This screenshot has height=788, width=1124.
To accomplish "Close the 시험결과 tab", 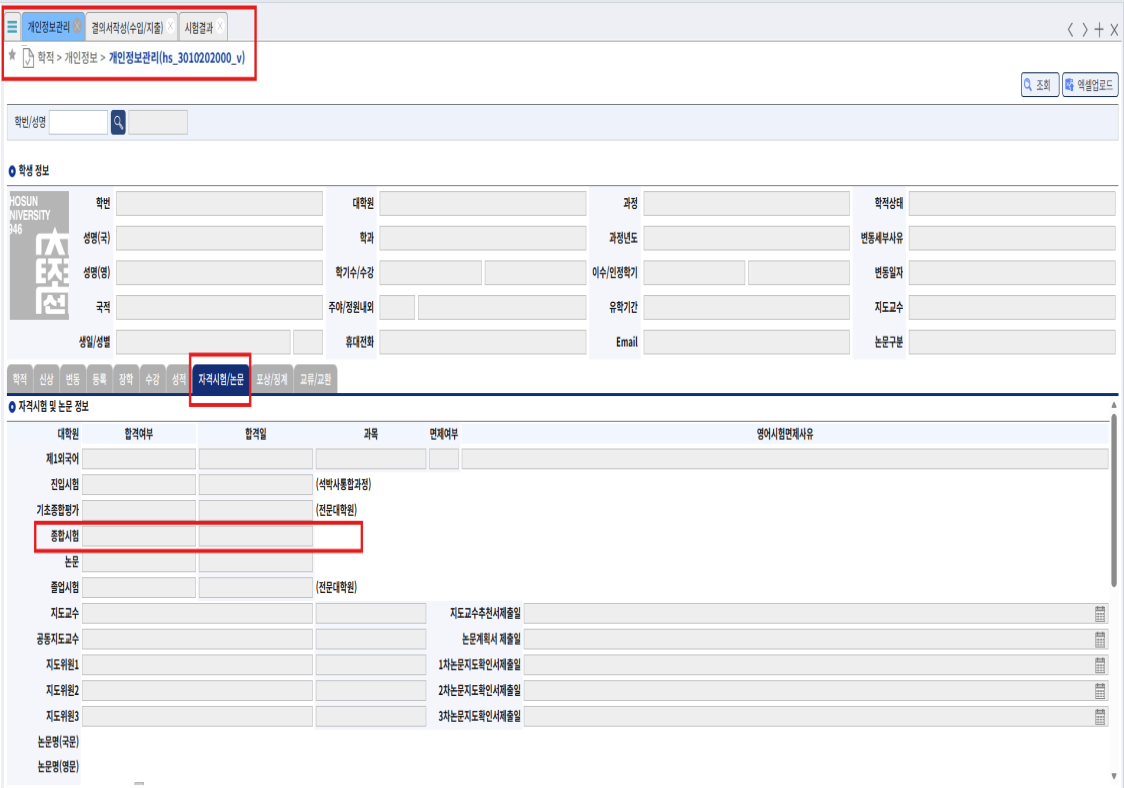I will 220,27.
